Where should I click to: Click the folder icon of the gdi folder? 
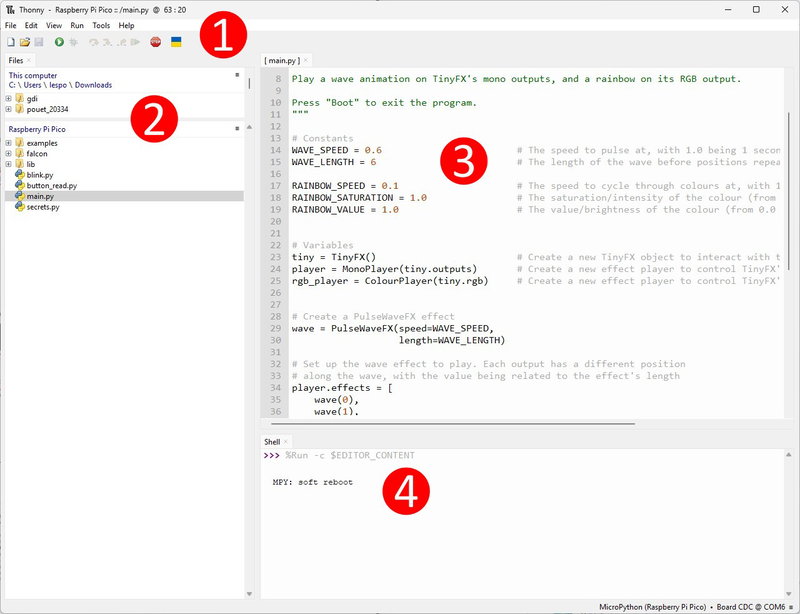pos(20,98)
